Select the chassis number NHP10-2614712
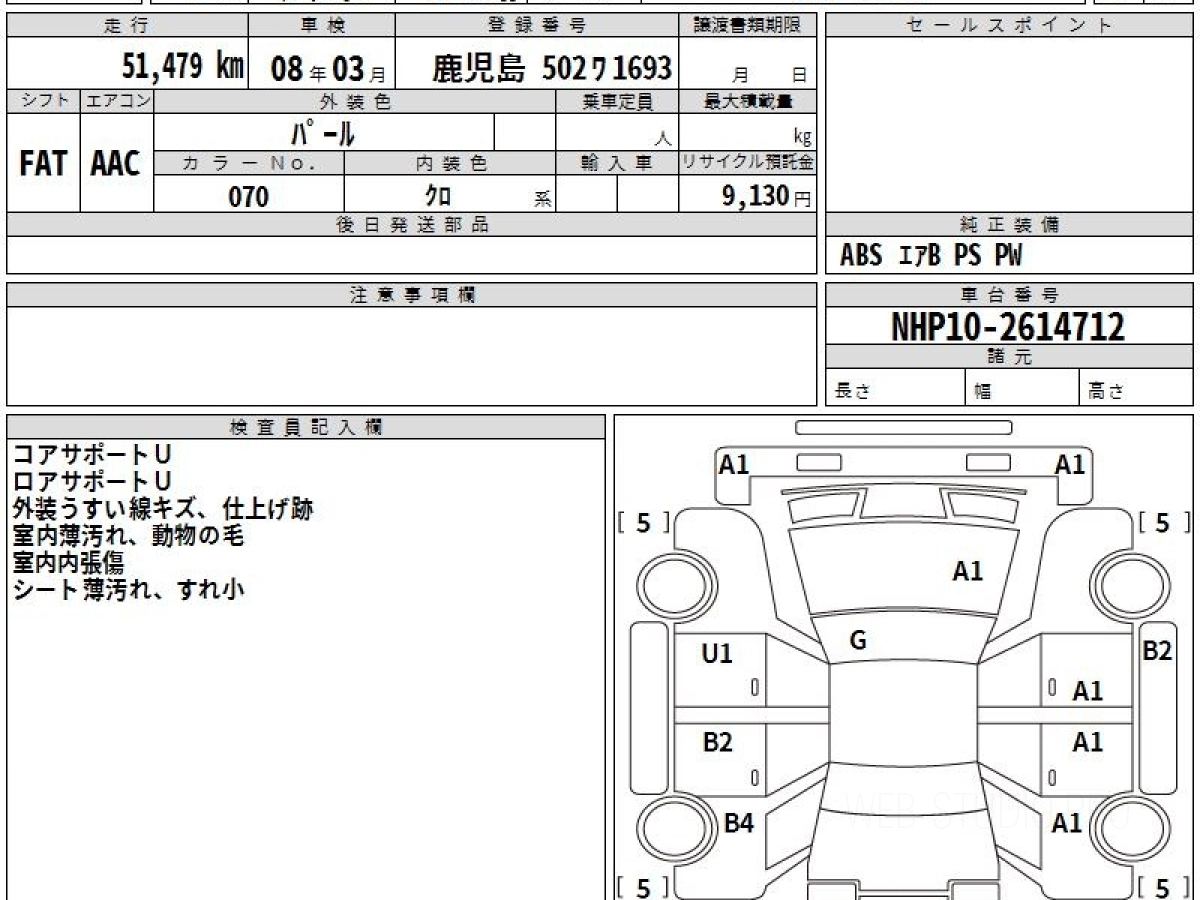This screenshot has height=900, width=1200. 1008,326
